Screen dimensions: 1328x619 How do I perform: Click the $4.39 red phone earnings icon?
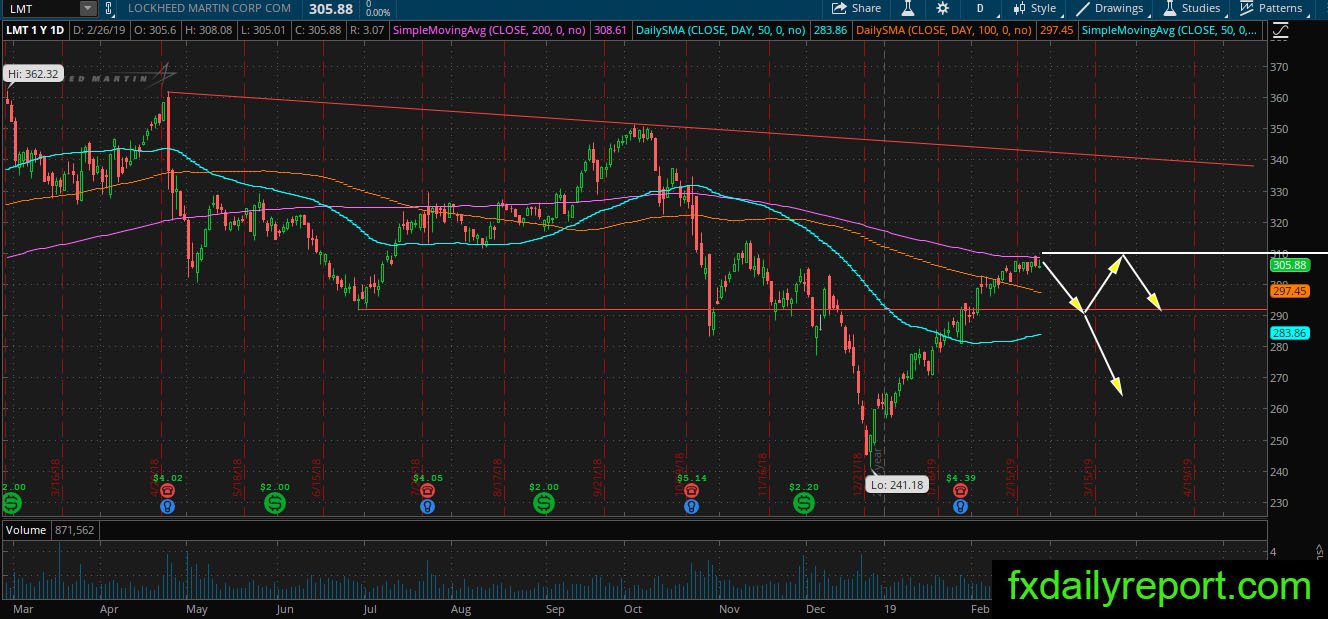click(960, 491)
